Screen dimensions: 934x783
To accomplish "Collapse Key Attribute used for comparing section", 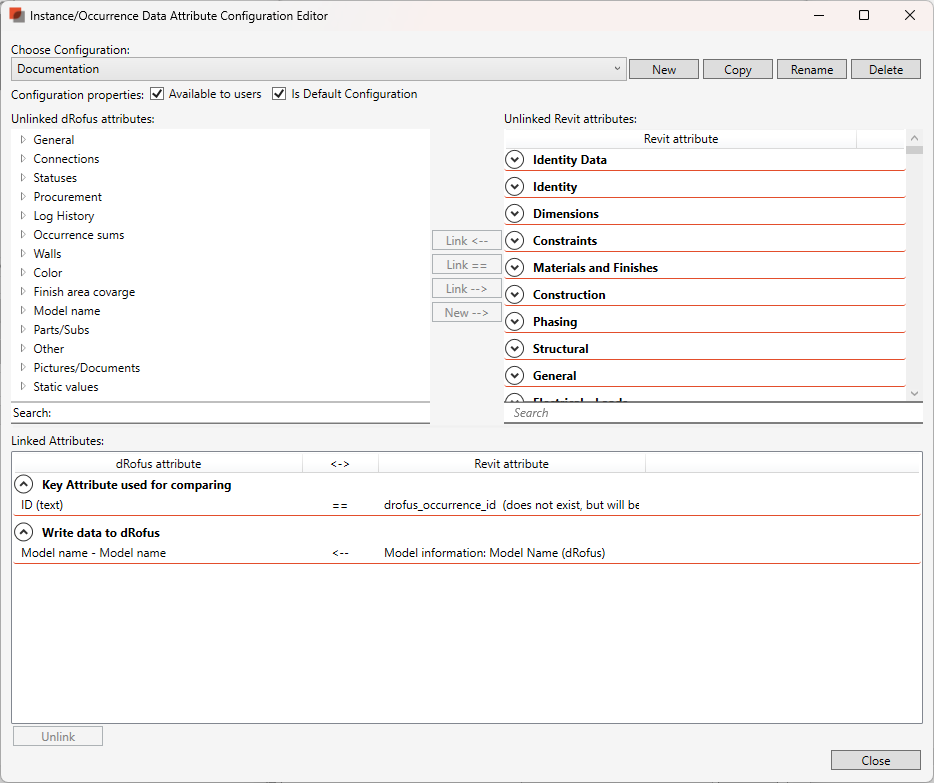I will pyautogui.click(x=24, y=485).
